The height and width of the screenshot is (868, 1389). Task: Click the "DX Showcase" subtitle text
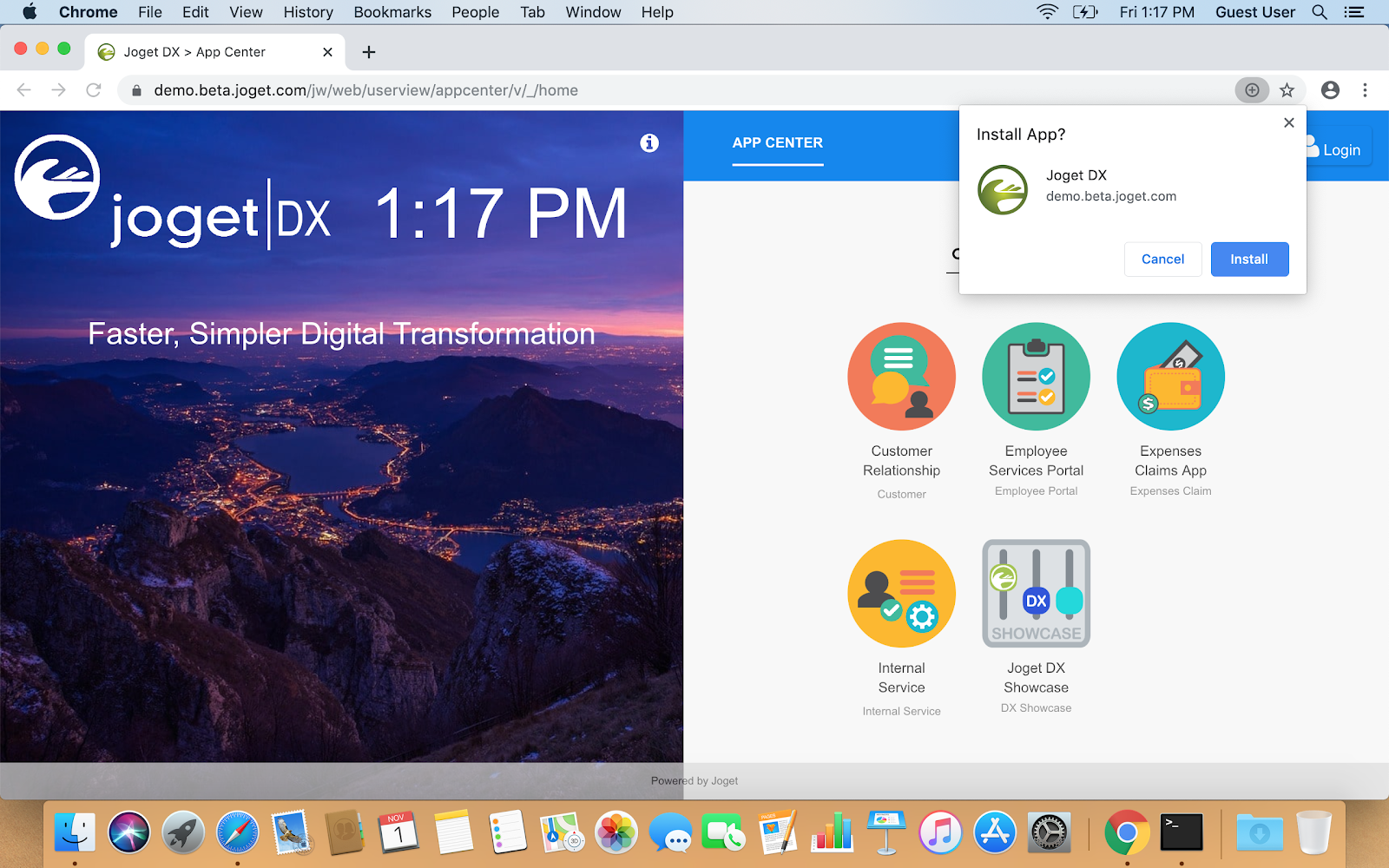1036,708
